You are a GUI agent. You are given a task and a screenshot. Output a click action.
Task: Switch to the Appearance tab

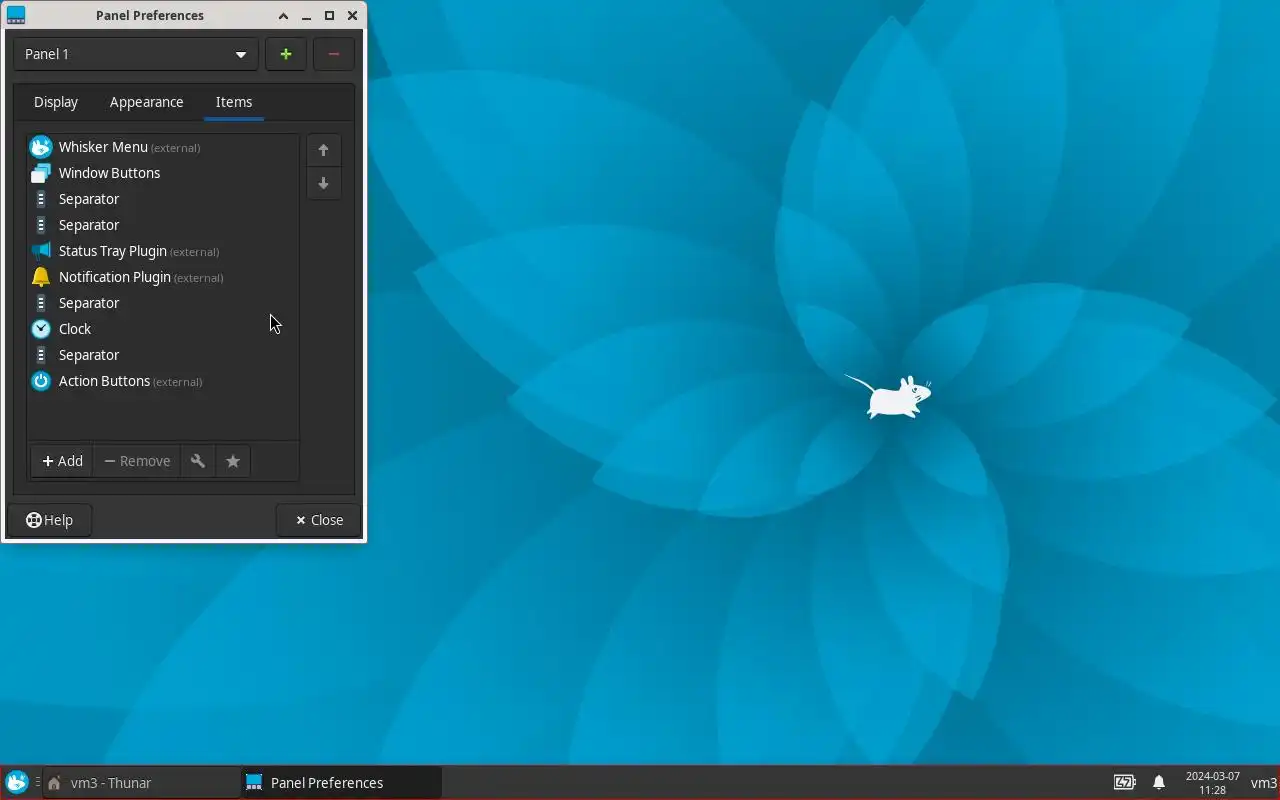(146, 102)
